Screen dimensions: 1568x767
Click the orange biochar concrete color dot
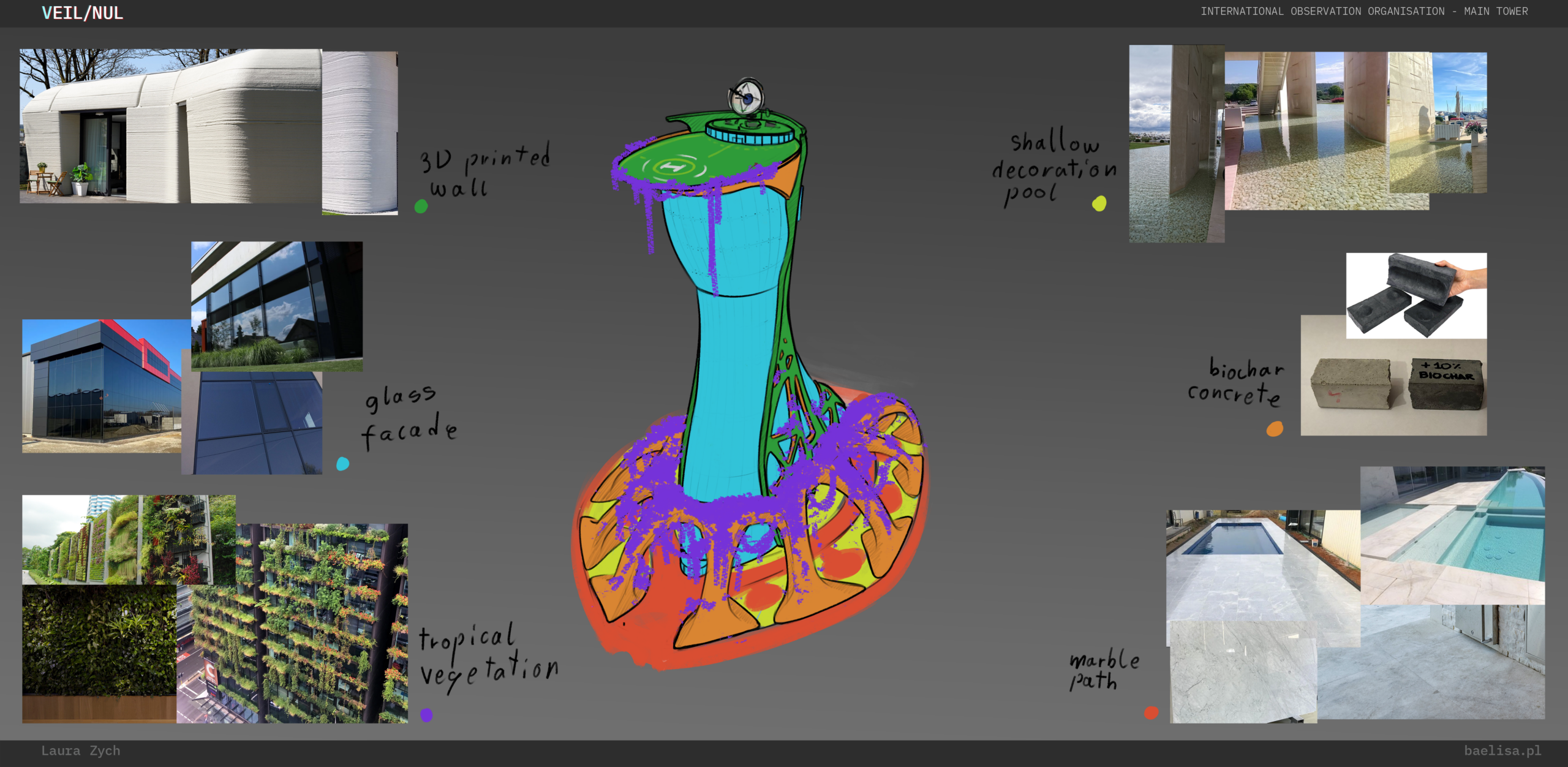(1275, 429)
